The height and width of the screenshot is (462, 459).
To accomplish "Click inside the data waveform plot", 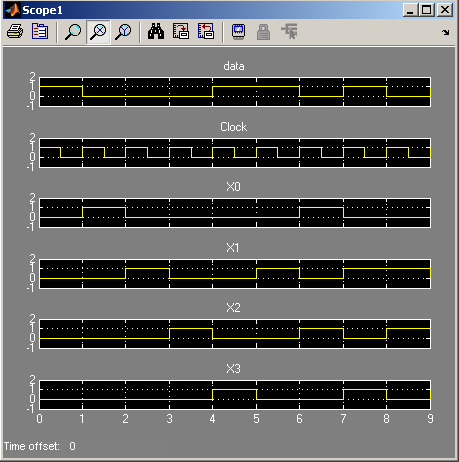I will tap(235, 92).
